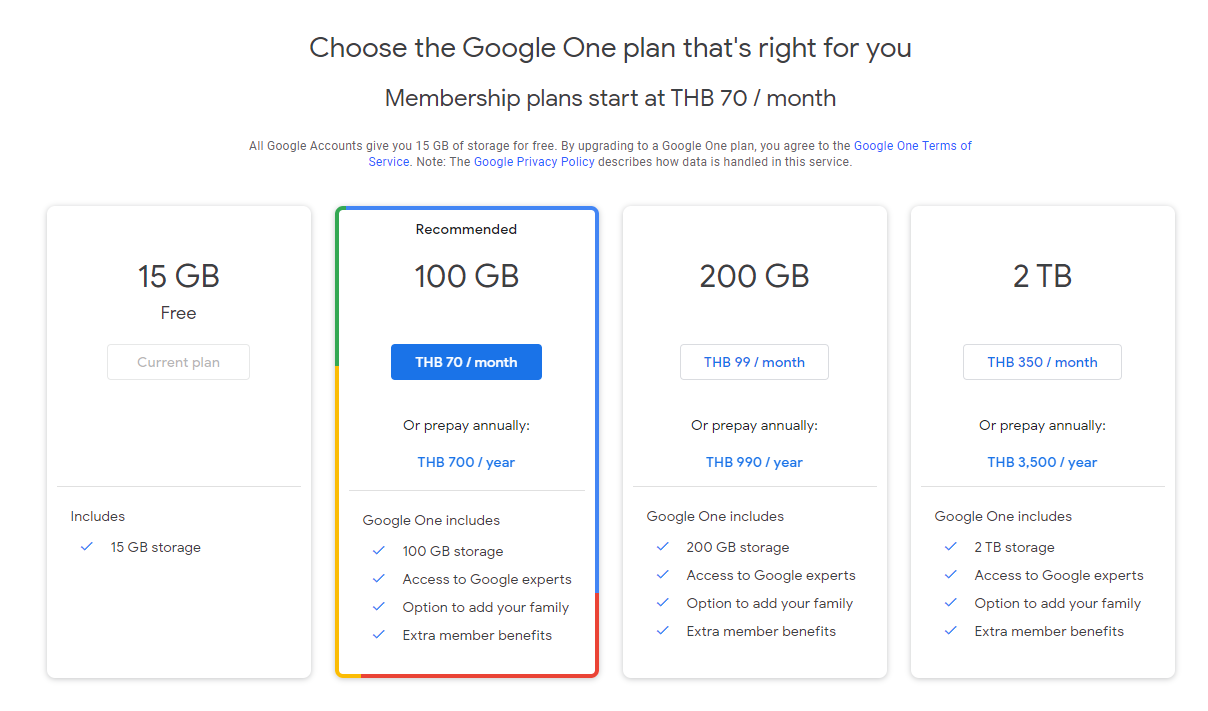Click the Recommended label on 100 GB card

point(466,229)
